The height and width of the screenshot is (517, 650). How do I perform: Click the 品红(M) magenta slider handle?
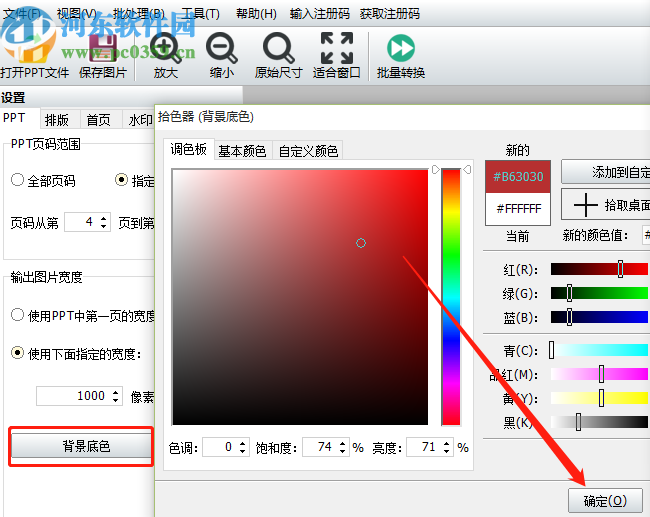[601, 374]
